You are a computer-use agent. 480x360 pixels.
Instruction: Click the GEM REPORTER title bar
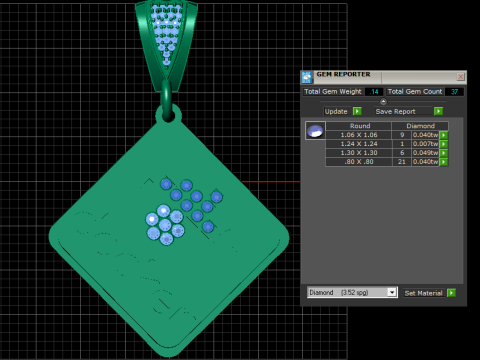(383, 77)
